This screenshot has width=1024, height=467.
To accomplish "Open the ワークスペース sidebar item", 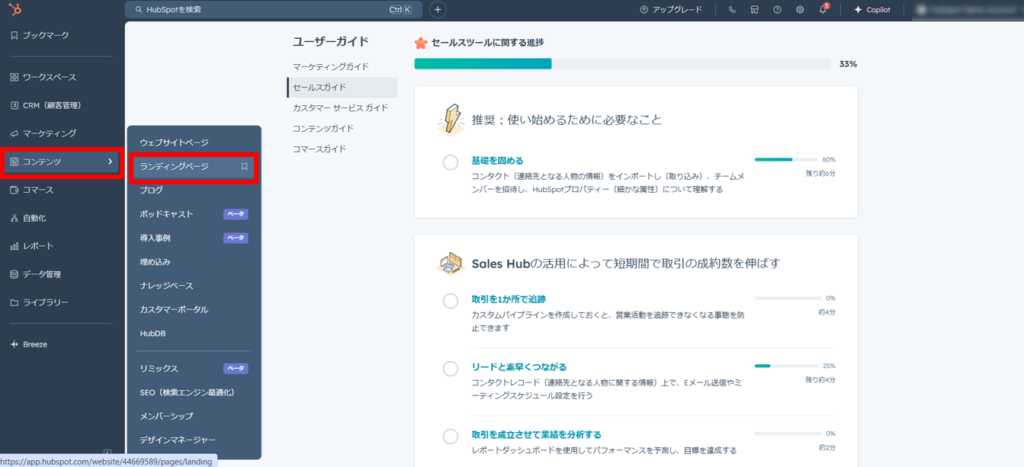I will click(43, 77).
